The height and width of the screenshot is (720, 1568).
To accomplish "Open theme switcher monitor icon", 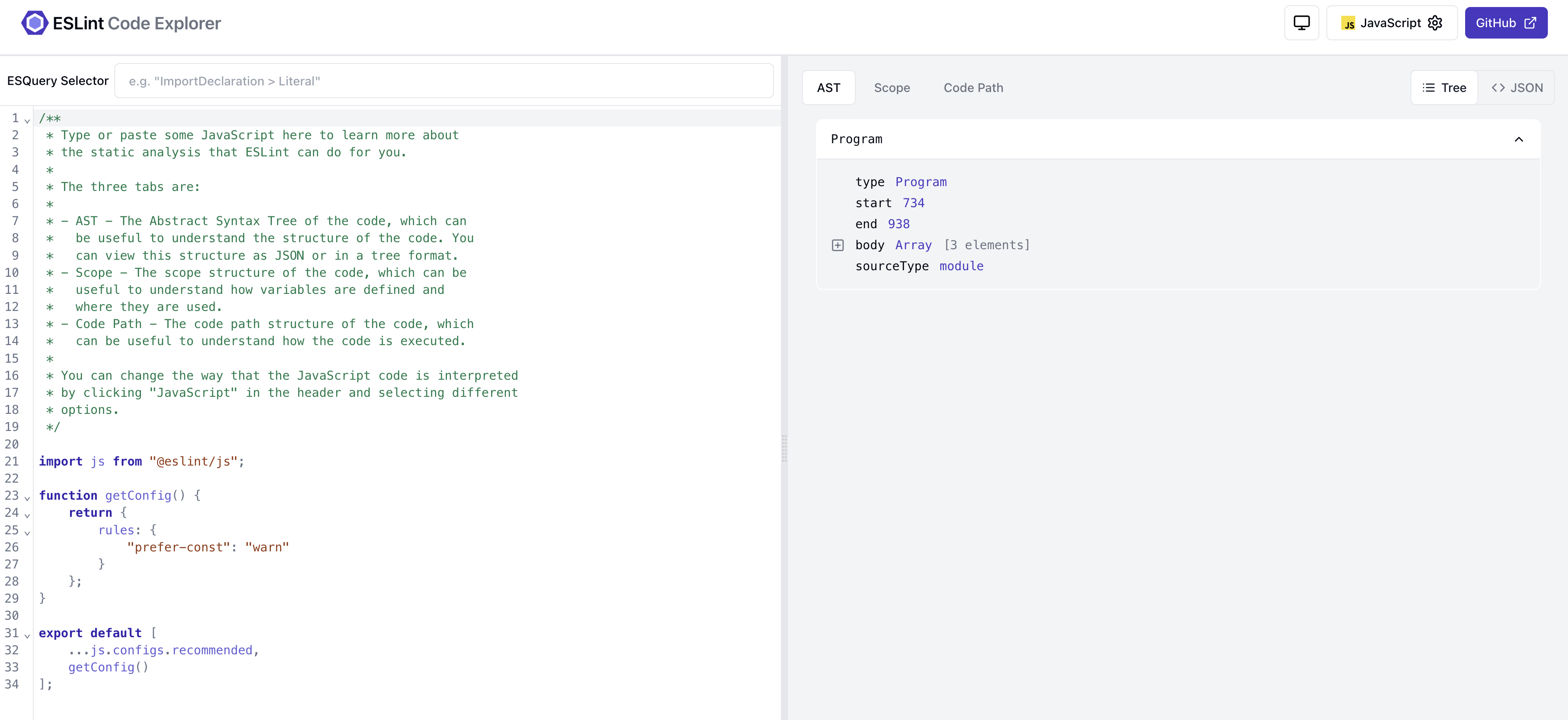I will 1301,23.
